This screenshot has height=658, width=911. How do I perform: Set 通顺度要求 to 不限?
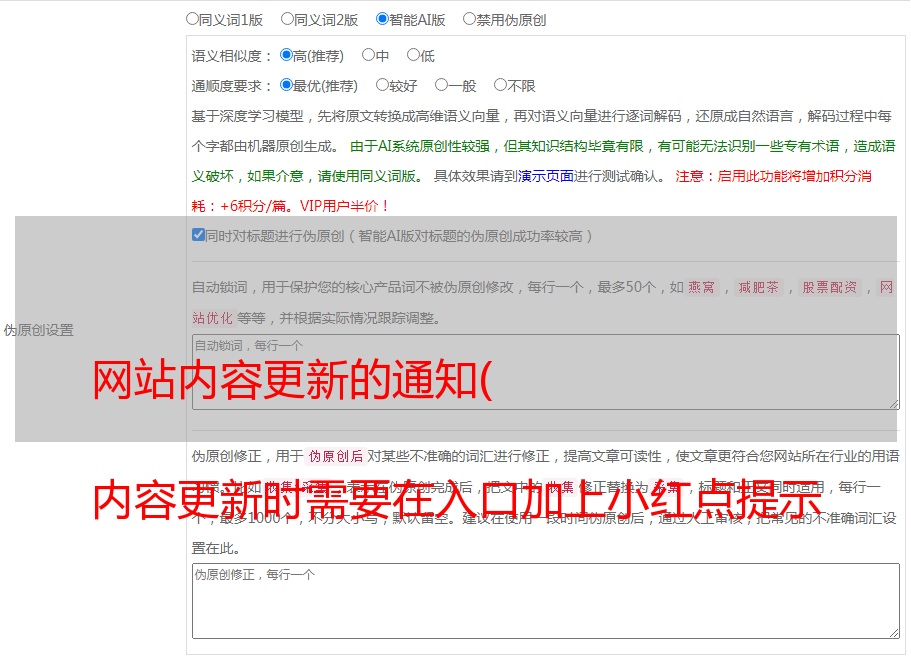point(500,85)
